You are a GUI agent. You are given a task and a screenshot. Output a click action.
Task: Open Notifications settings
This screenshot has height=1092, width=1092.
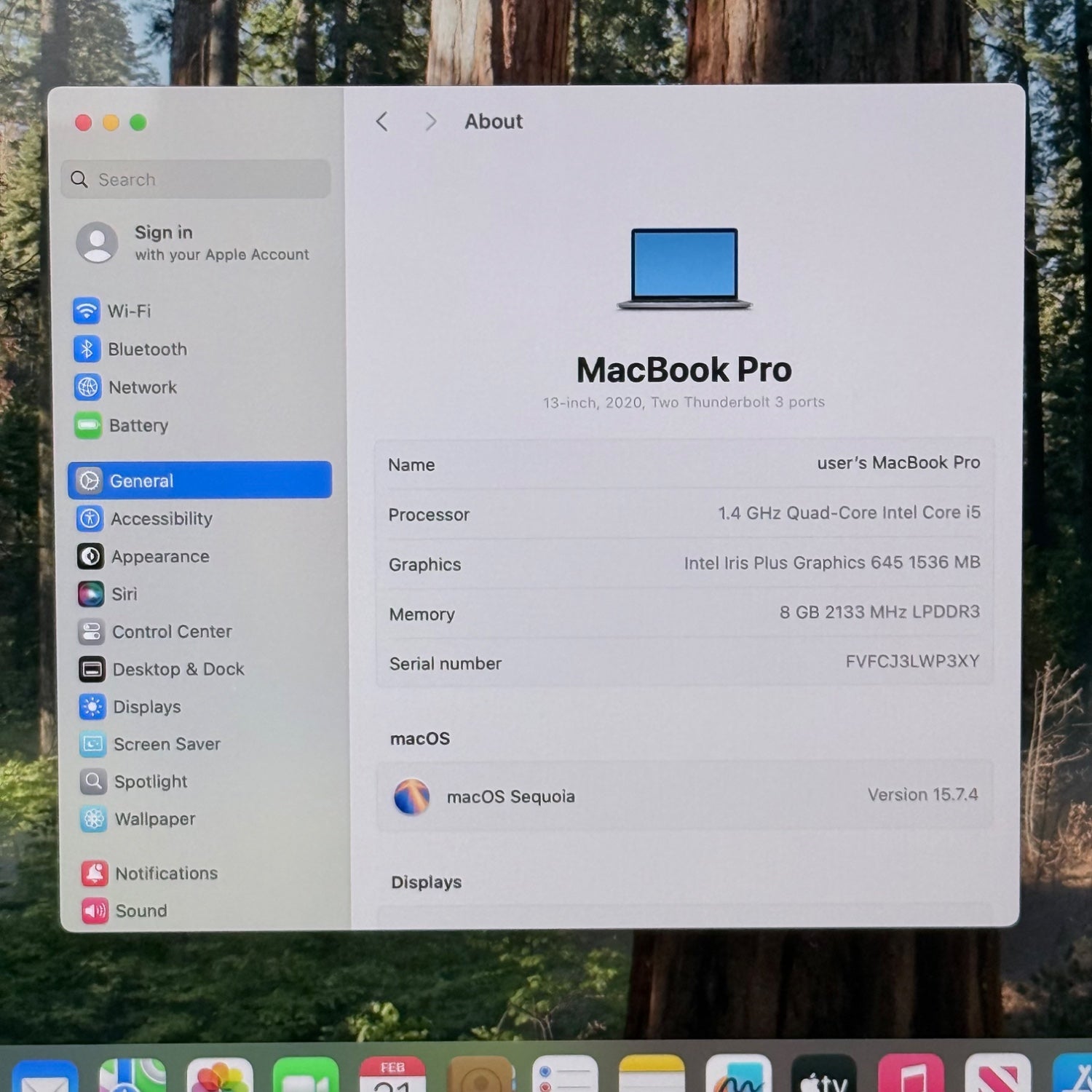pyautogui.click(x=166, y=874)
